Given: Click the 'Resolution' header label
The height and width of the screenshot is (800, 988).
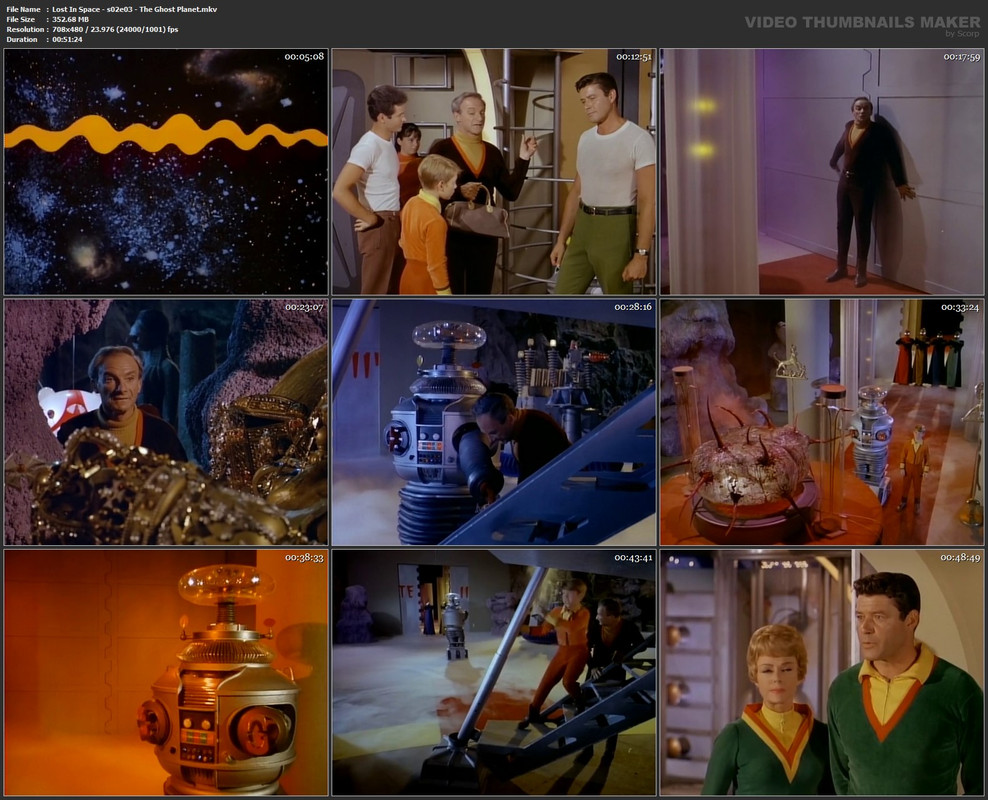Looking at the screenshot, I should tap(25, 30).
